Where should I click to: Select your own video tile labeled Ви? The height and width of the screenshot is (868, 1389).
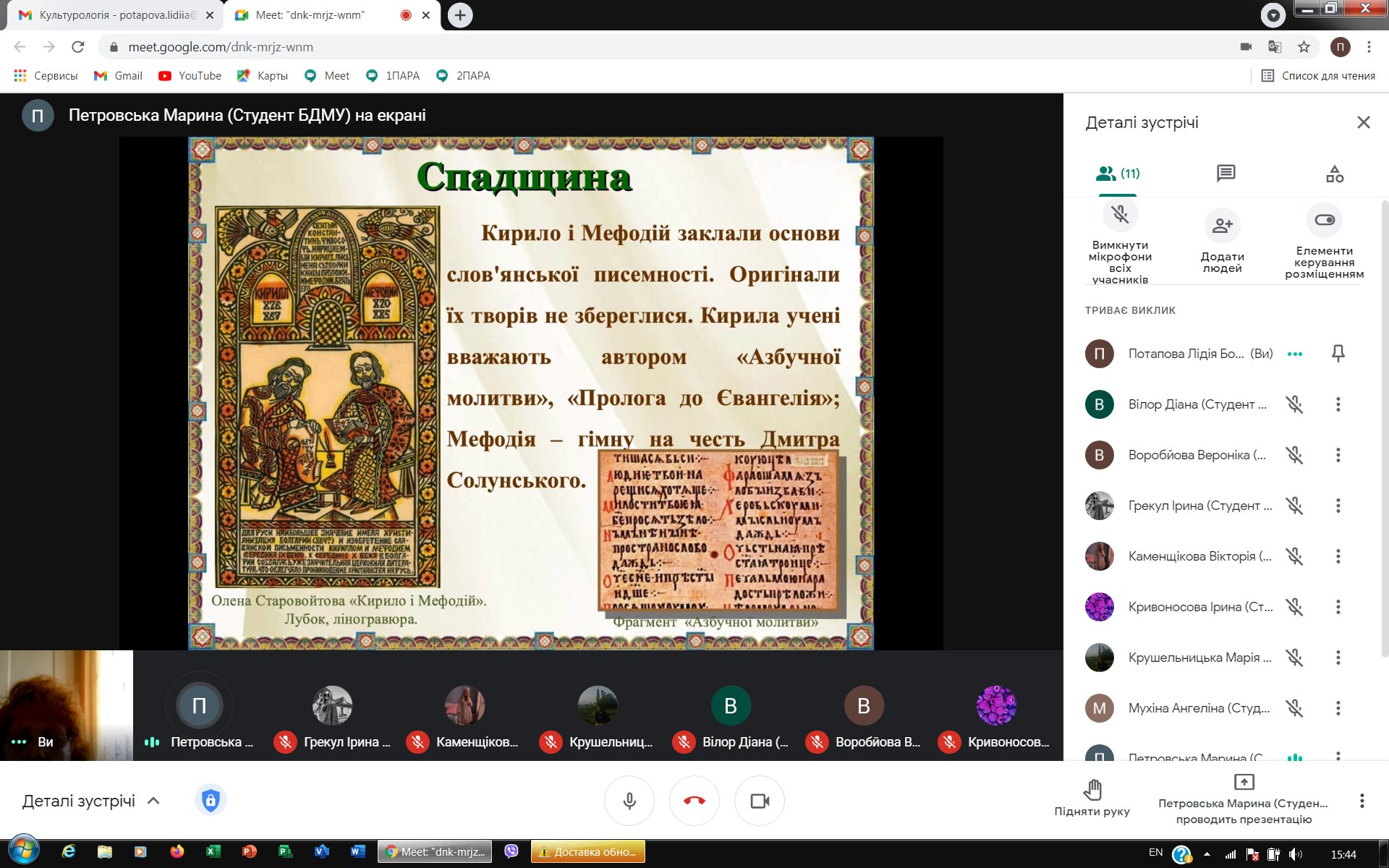[x=67, y=705]
